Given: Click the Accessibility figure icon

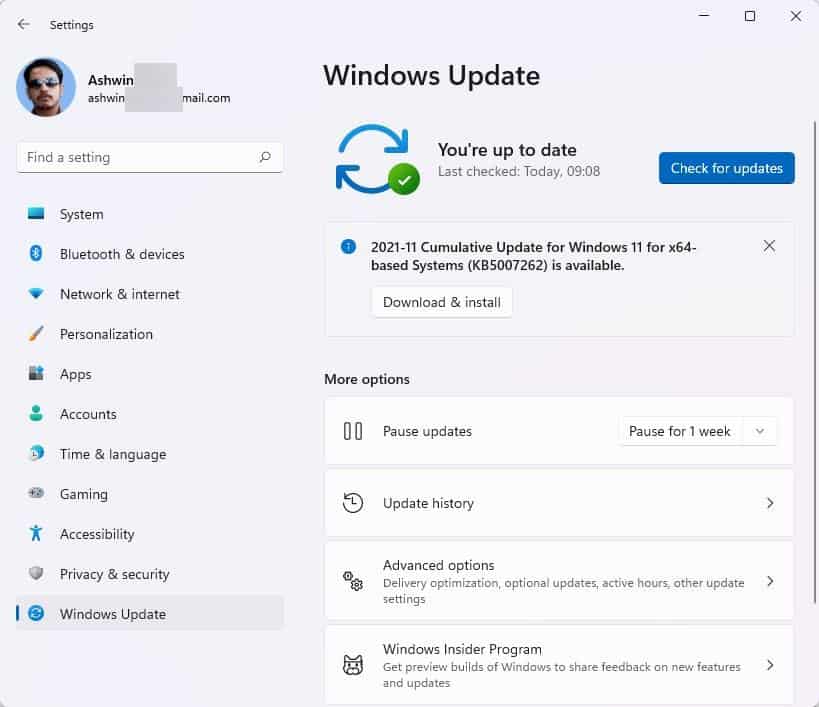Looking at the screenshot, I should pos(36,533).
